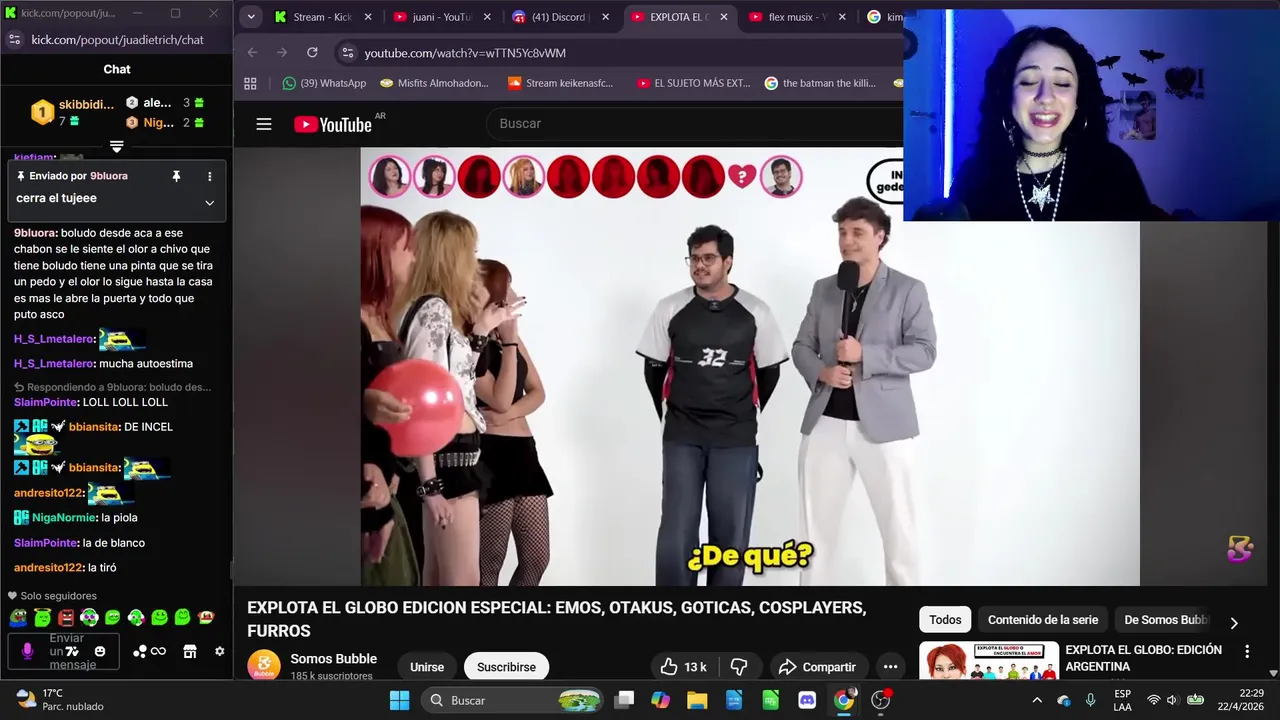This screenshot has height=720, width=1280.
Task: Open the bookmarks apps grid icon
Action: [x=250, y=83]
